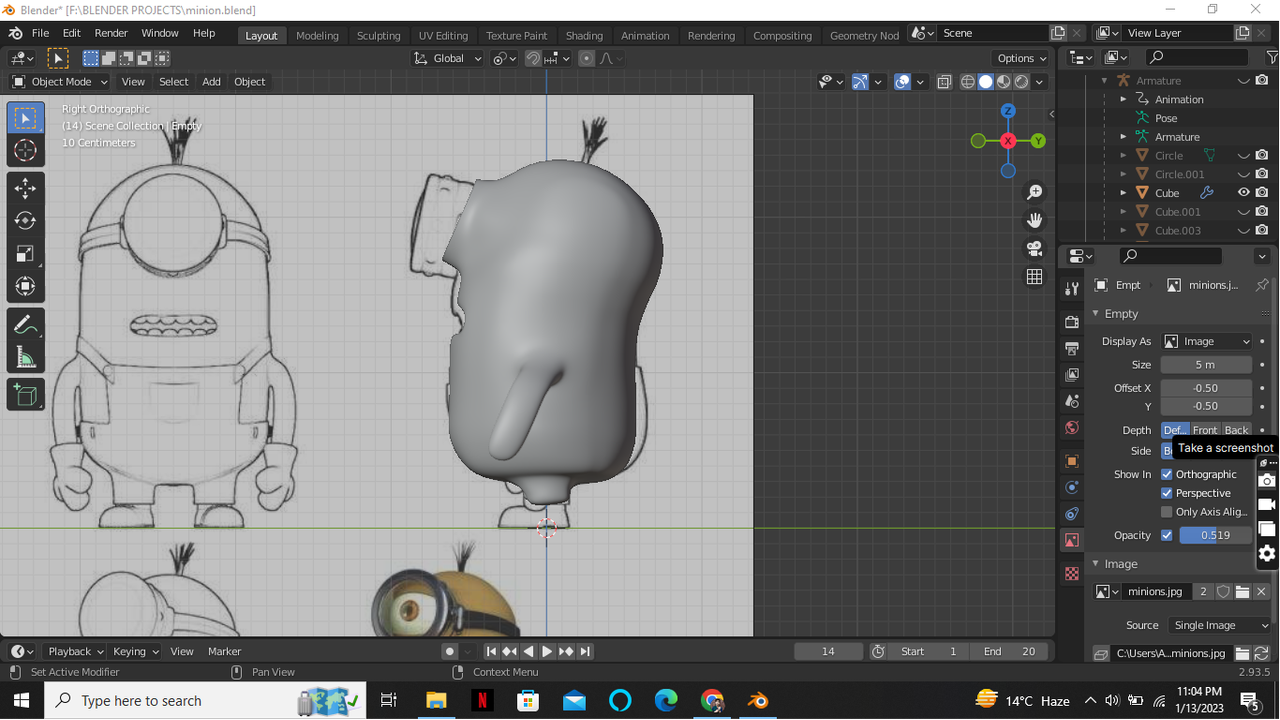Set Depth to Back

click(x=1237, y=430)
